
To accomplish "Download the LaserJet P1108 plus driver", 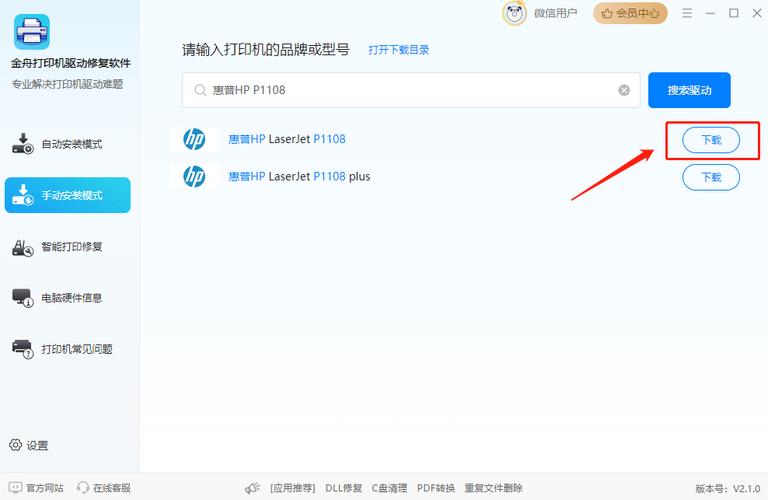I will [x=711, y=177].
